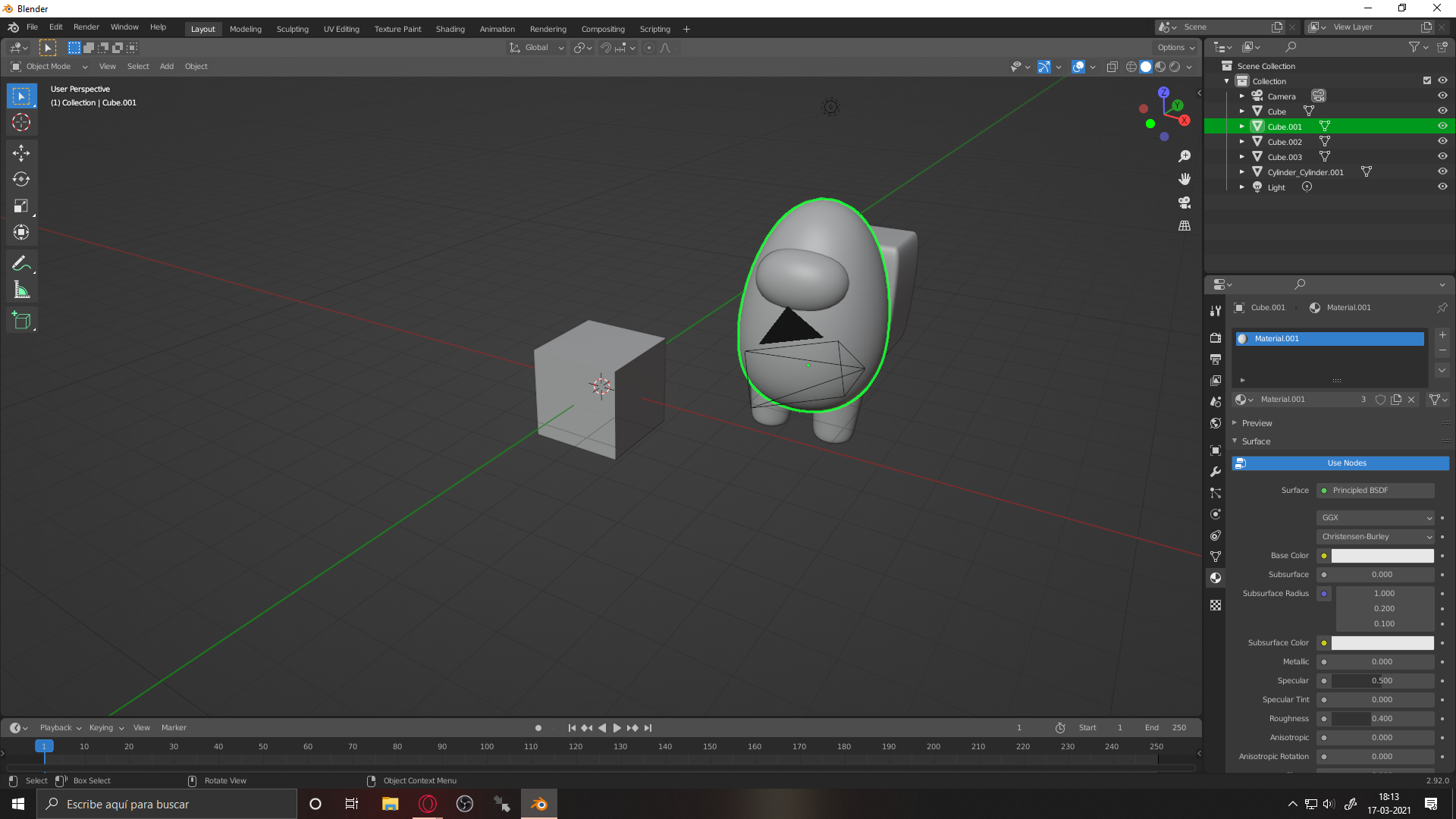1456x819 pixels.
Task: Click the Base Color swatch
Action: click(x=1382, y=556)
